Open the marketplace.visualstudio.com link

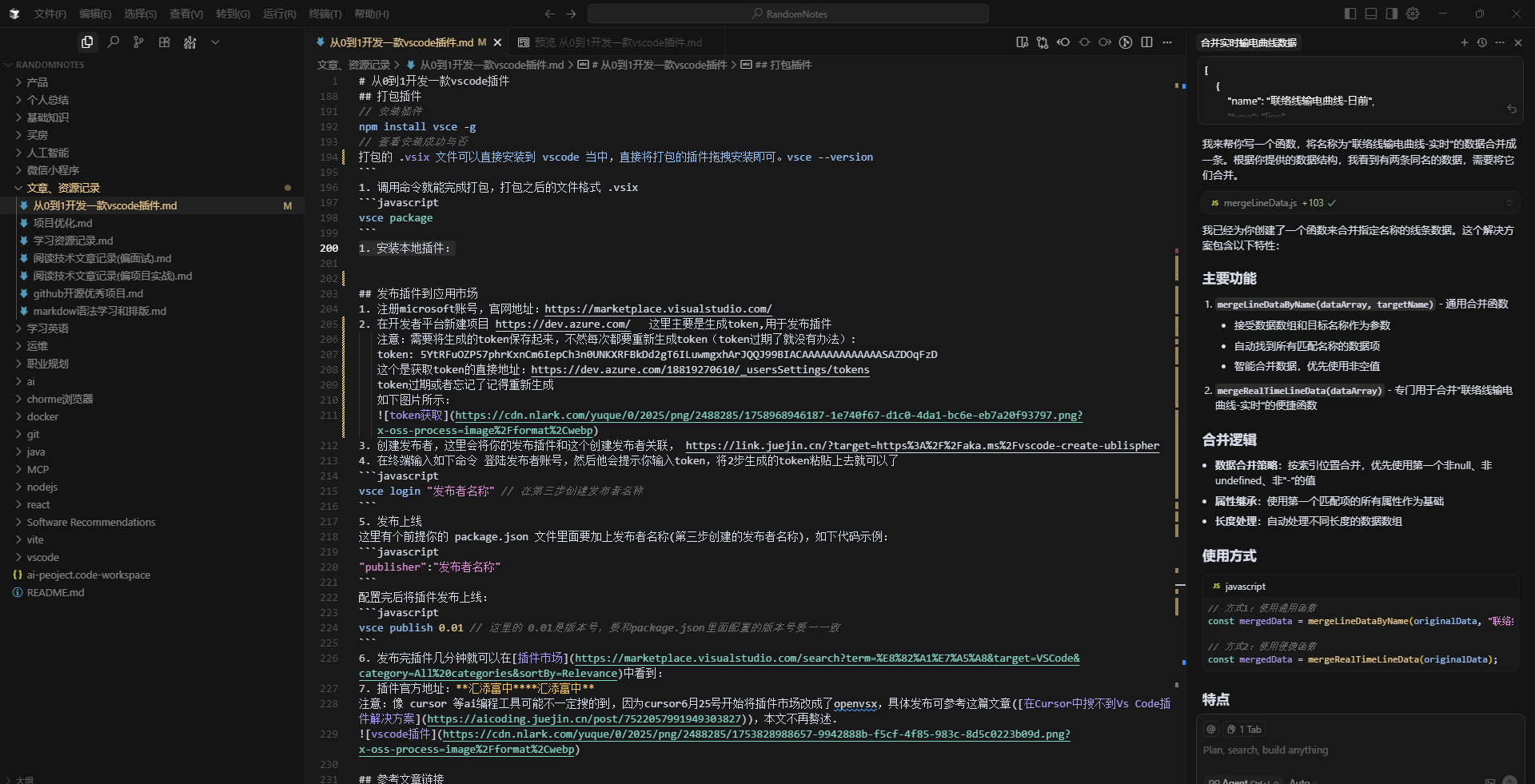click(x=657, y=308)
